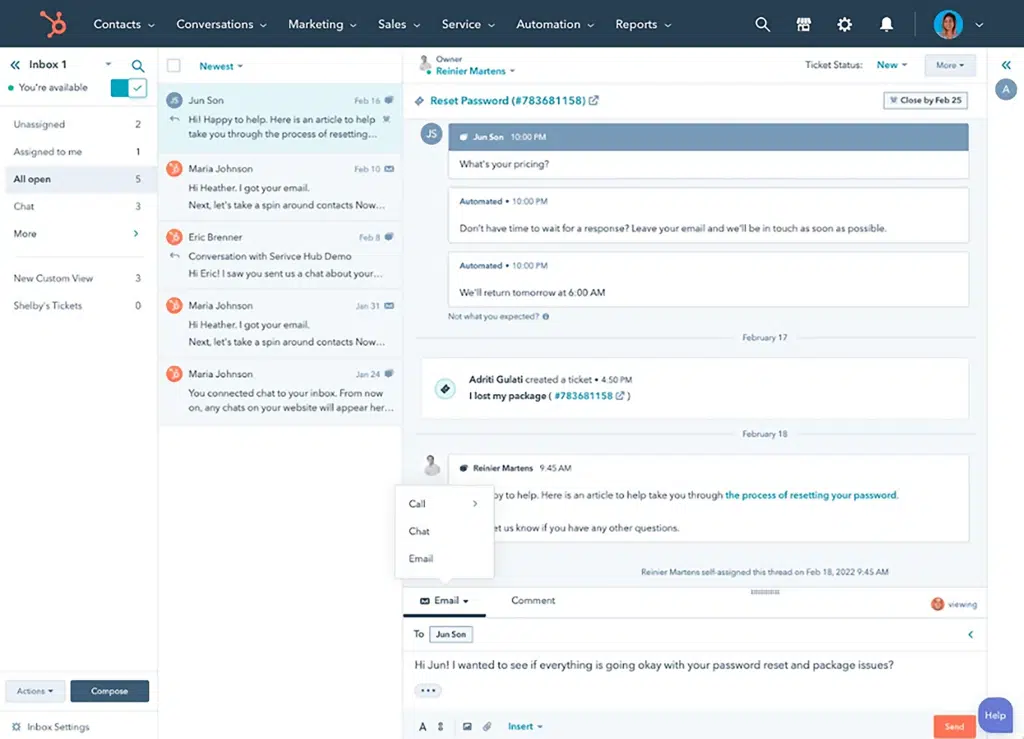Open the Insert dropdown in composer
Viewport: 1024px width, 739px height.
pyautogui.click(x=525, y=726)
